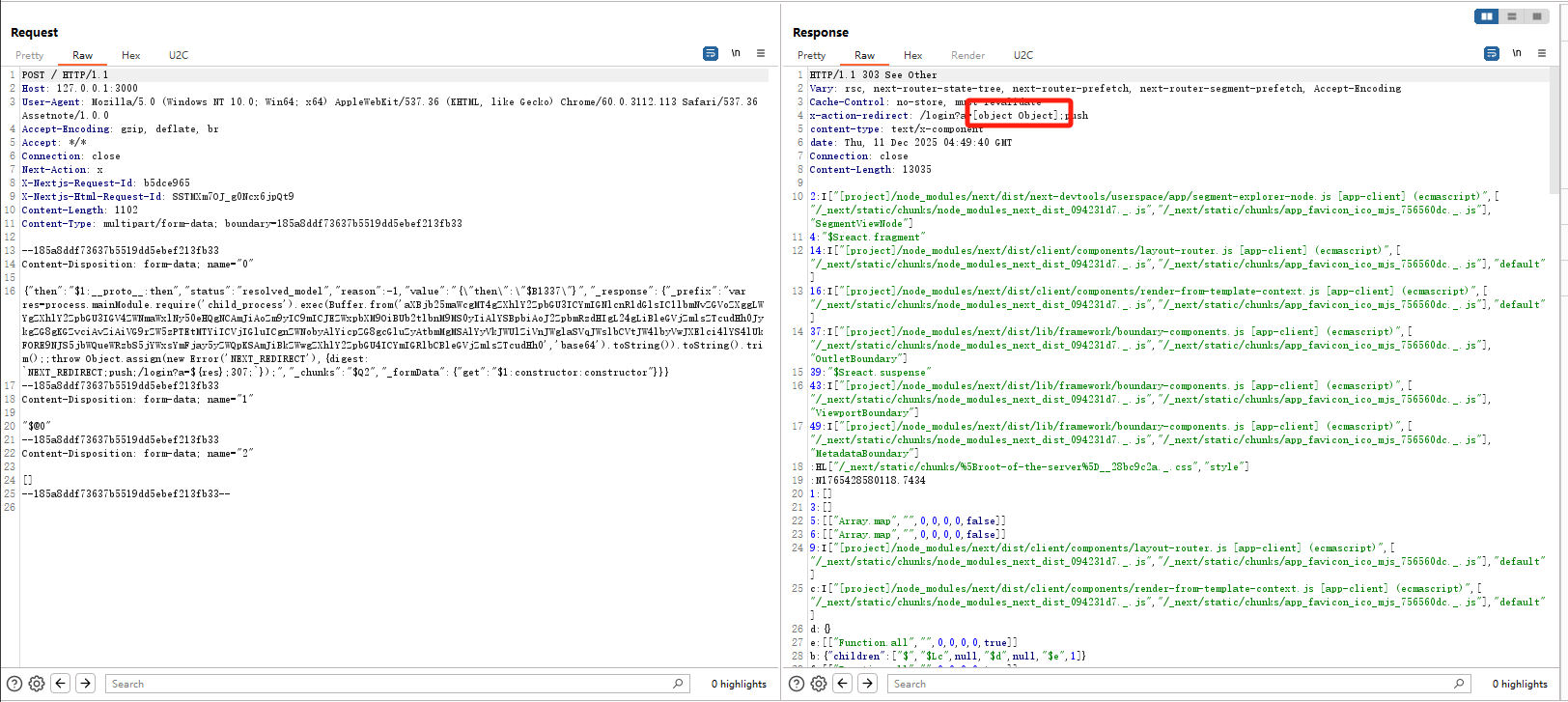
Task: Switch Request view to the Hex tab
Action: (131, 55)
